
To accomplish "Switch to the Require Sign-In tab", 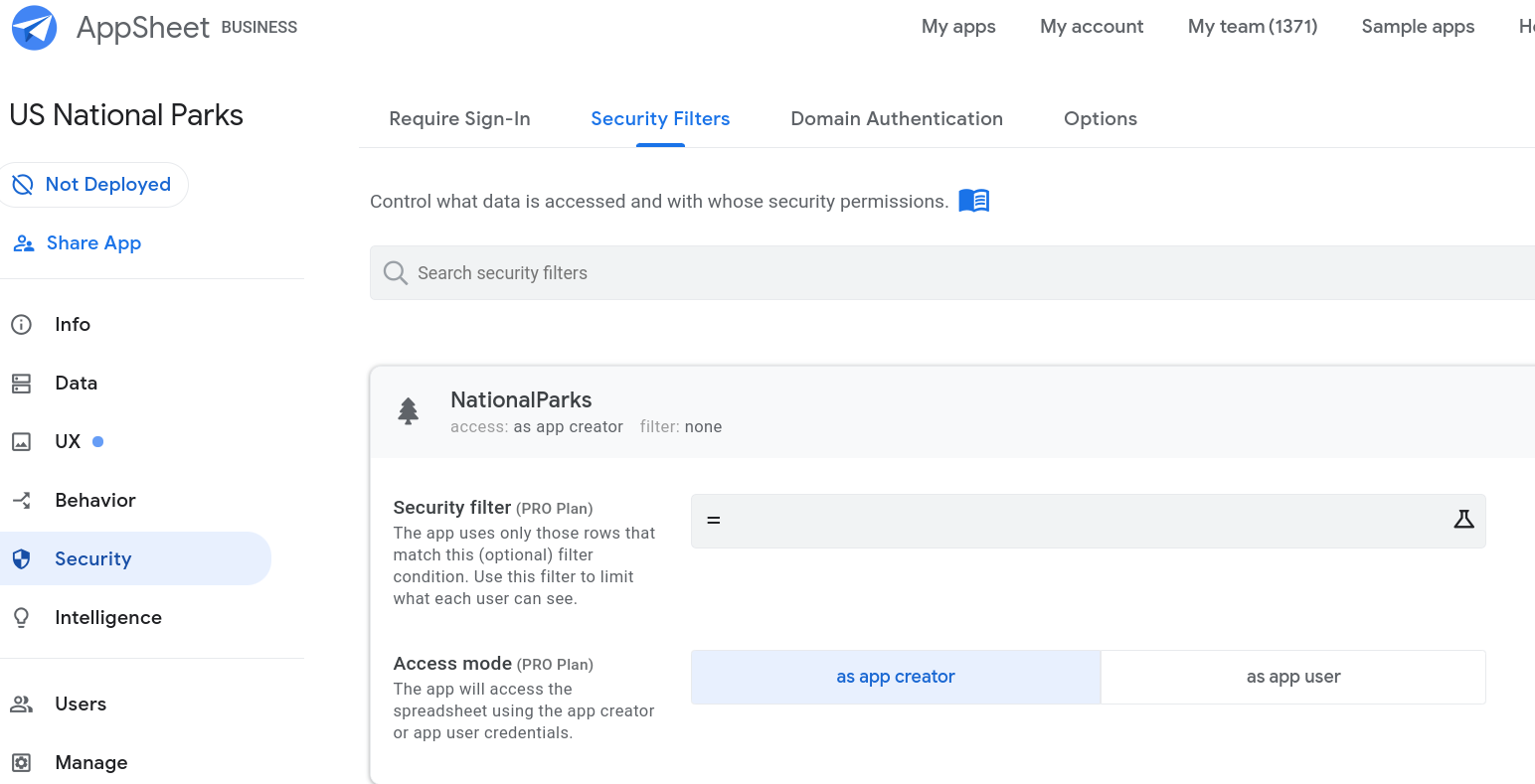I will tap(459, 118).
